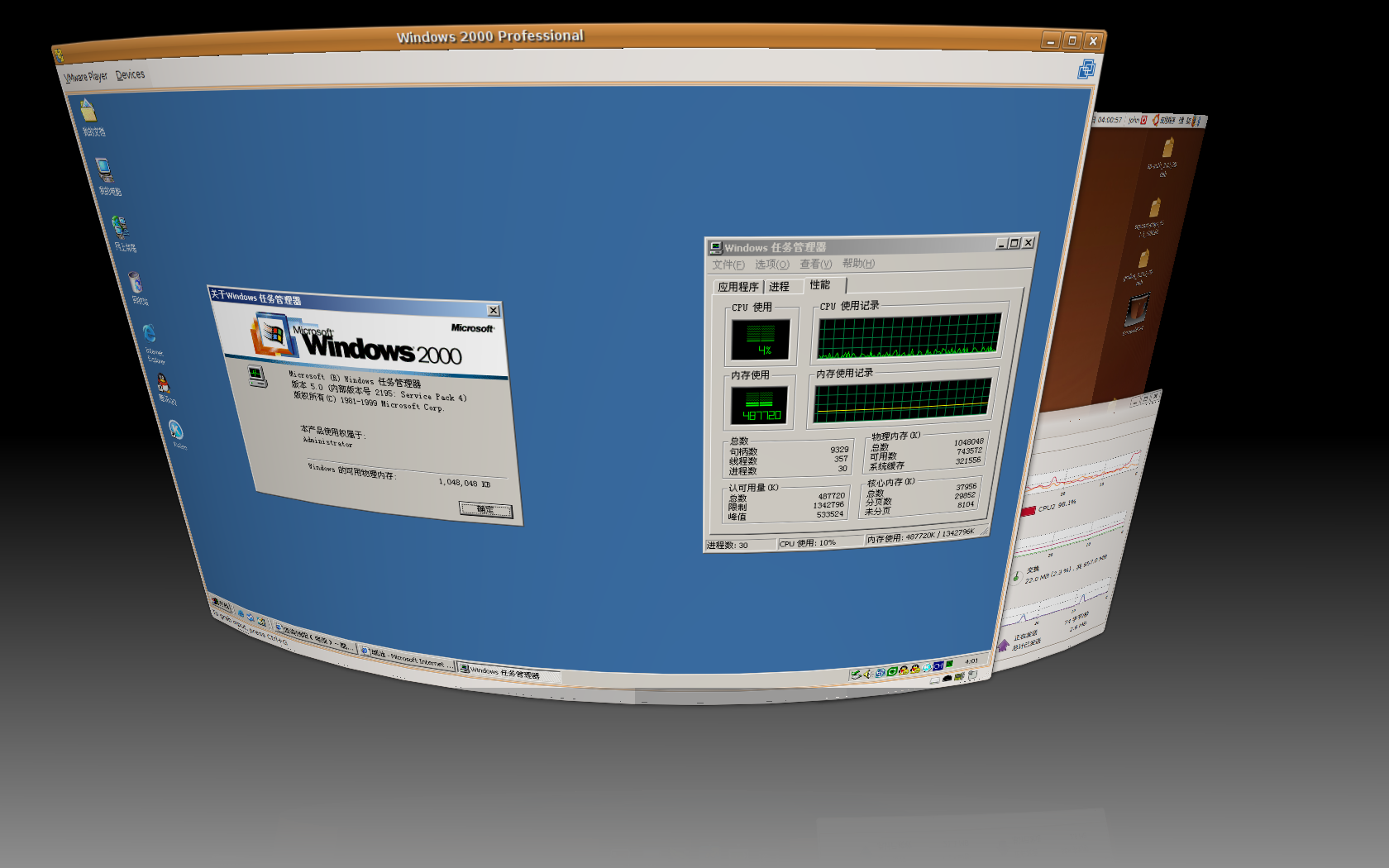The width and height of the screenshot is (1389, 868).
Task: Click the purple network arrow icon in System Monitor
Action: (x=1003, y=645)
